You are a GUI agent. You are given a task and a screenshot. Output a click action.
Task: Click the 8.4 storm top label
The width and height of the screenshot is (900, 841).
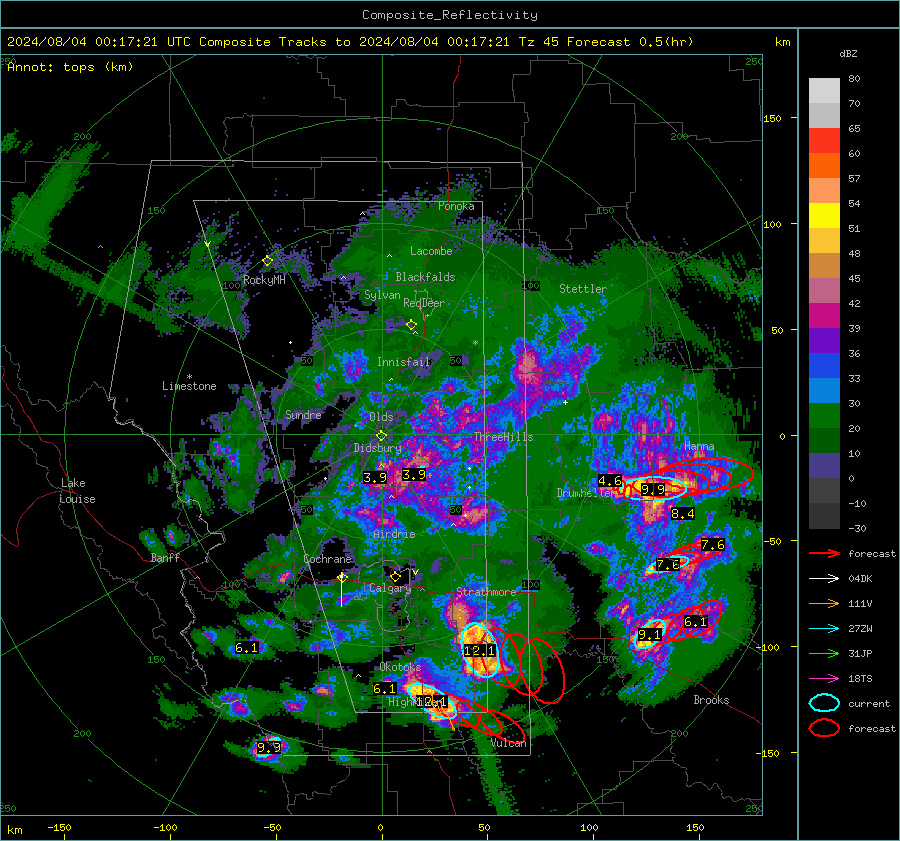(682, 514)
